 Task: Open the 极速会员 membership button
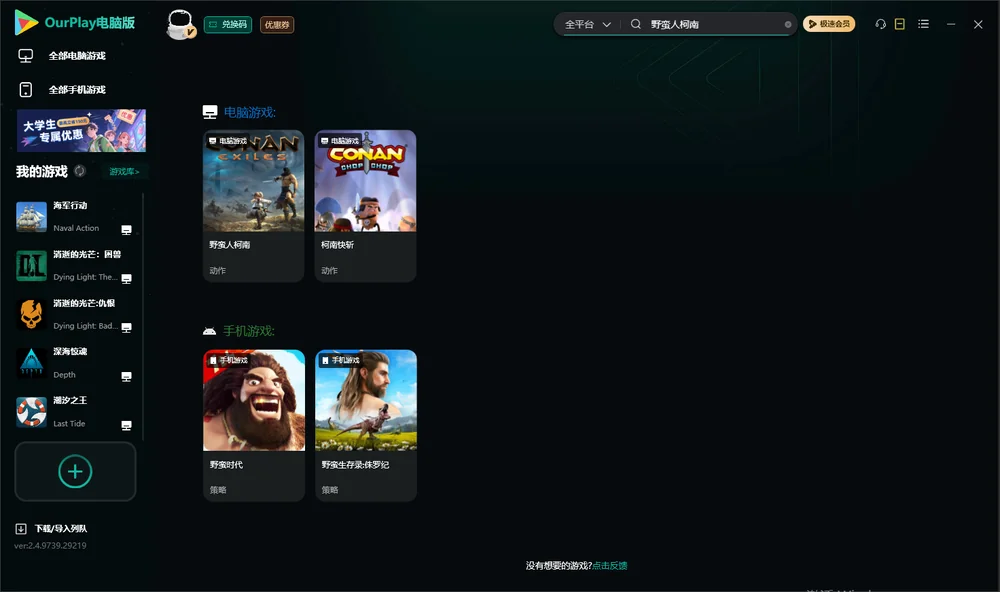[828, 24]
